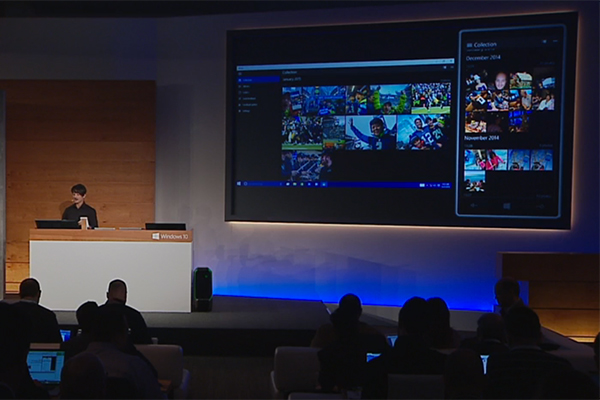Click the January 2015 date heading

[292, 79]
